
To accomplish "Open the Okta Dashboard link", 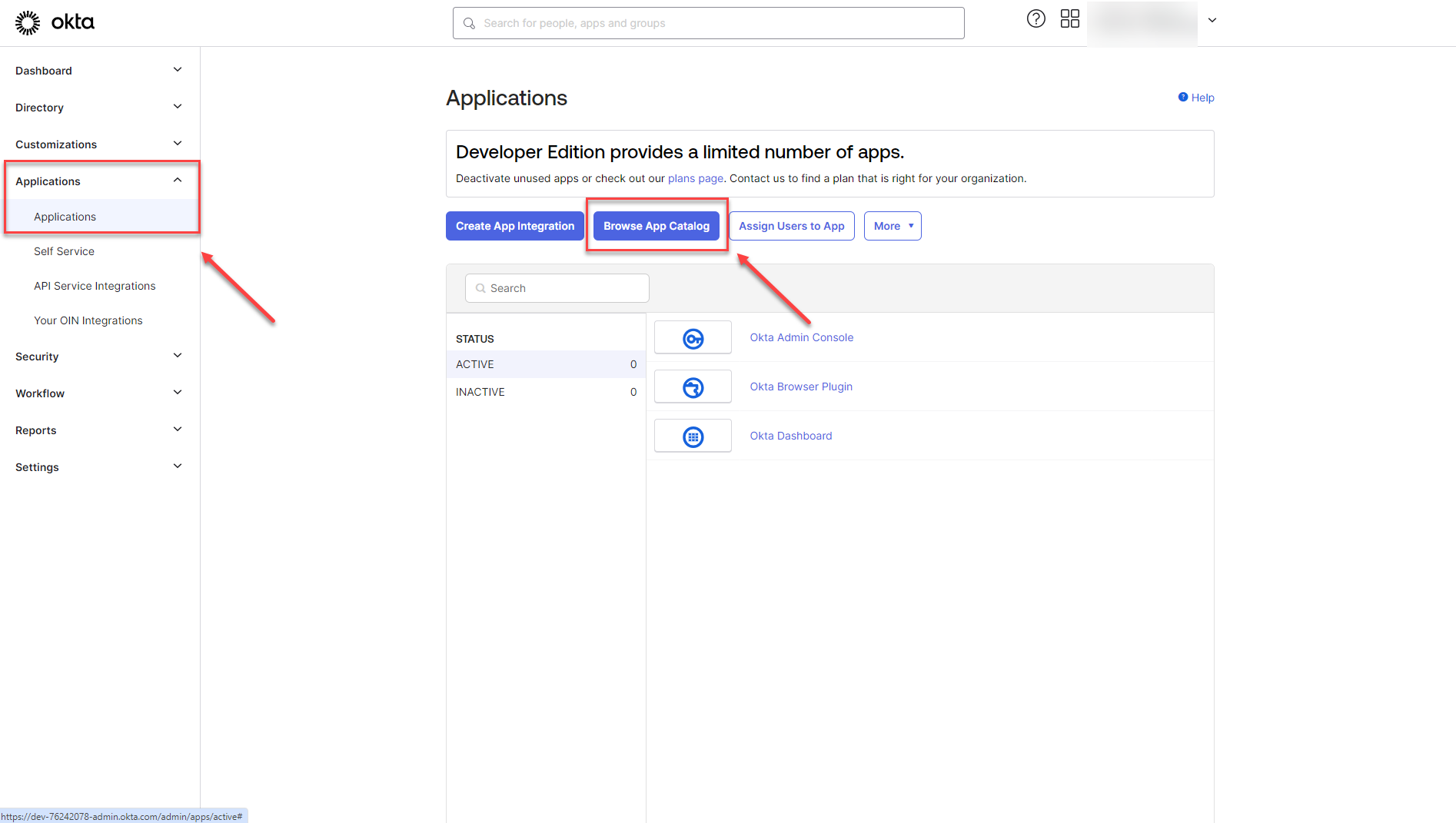I will [791, 436].
